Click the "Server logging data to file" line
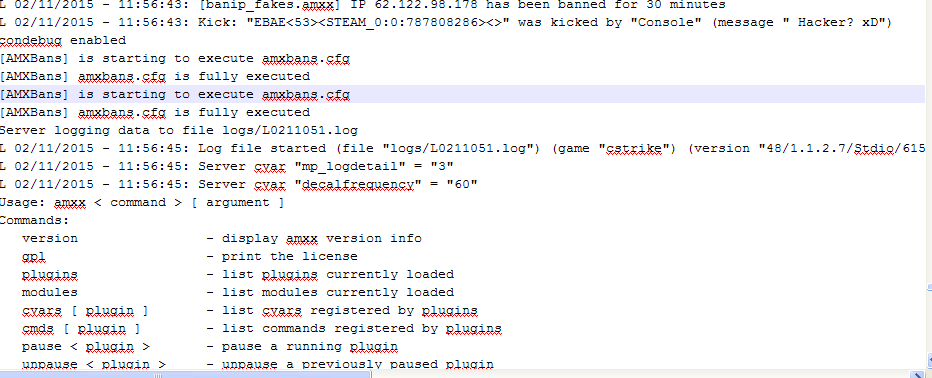Screen dimensions: 932x378 click(x=178, y=130)
